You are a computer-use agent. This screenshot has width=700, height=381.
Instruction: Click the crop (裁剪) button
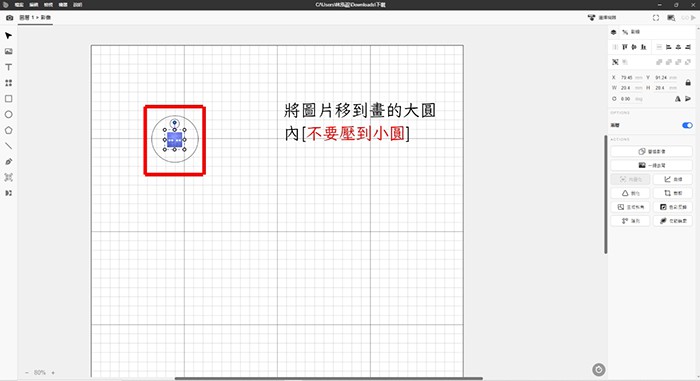click(673, 193)
